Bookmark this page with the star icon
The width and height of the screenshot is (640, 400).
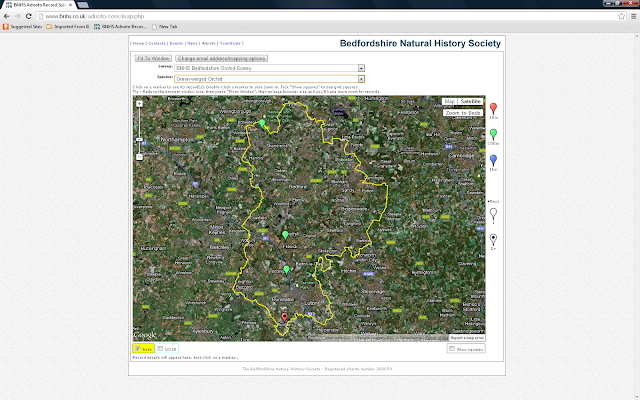621,16
